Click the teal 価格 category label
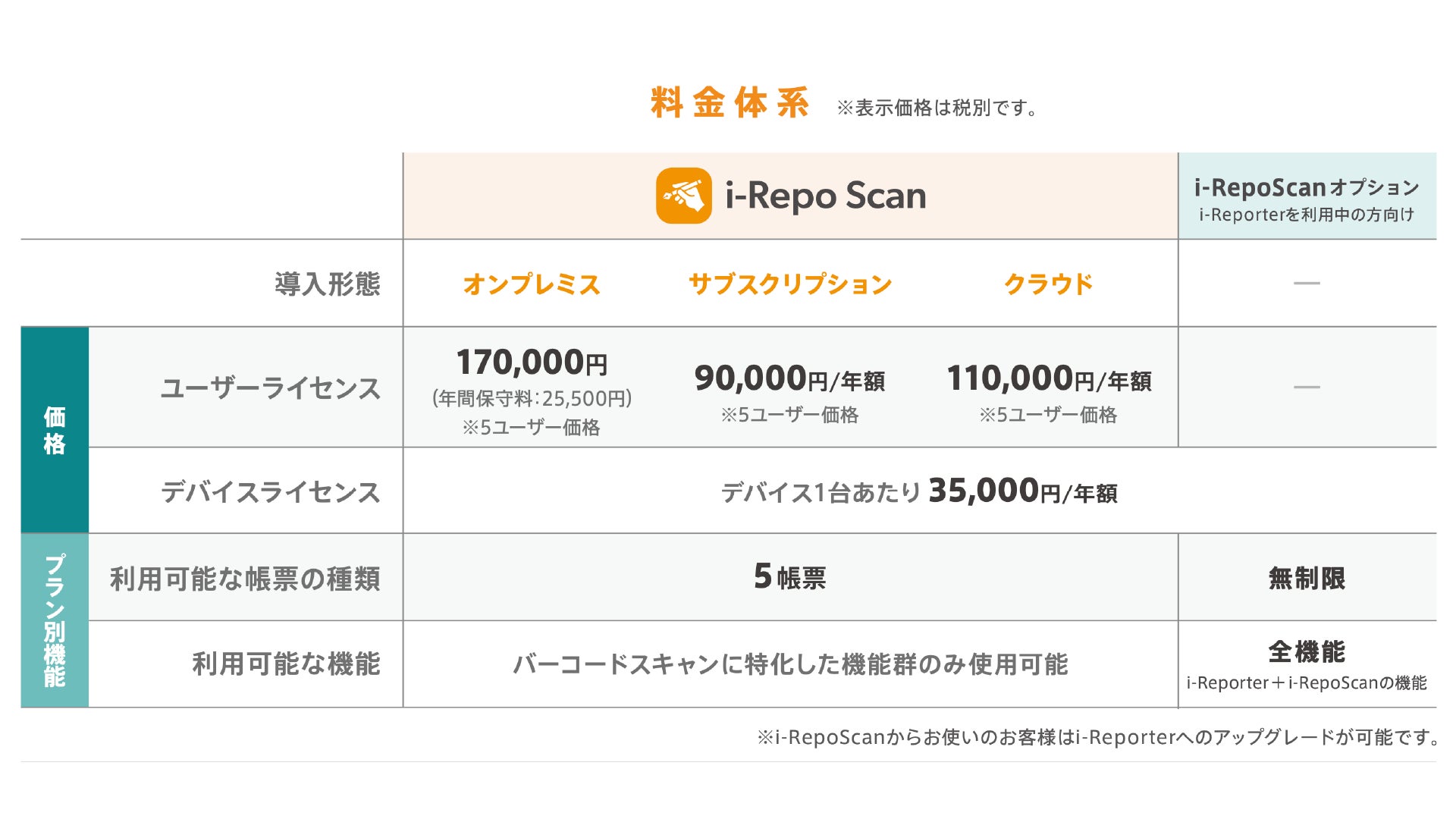Viewport: 1456px width, 819px height. click(x=55, y=430)
